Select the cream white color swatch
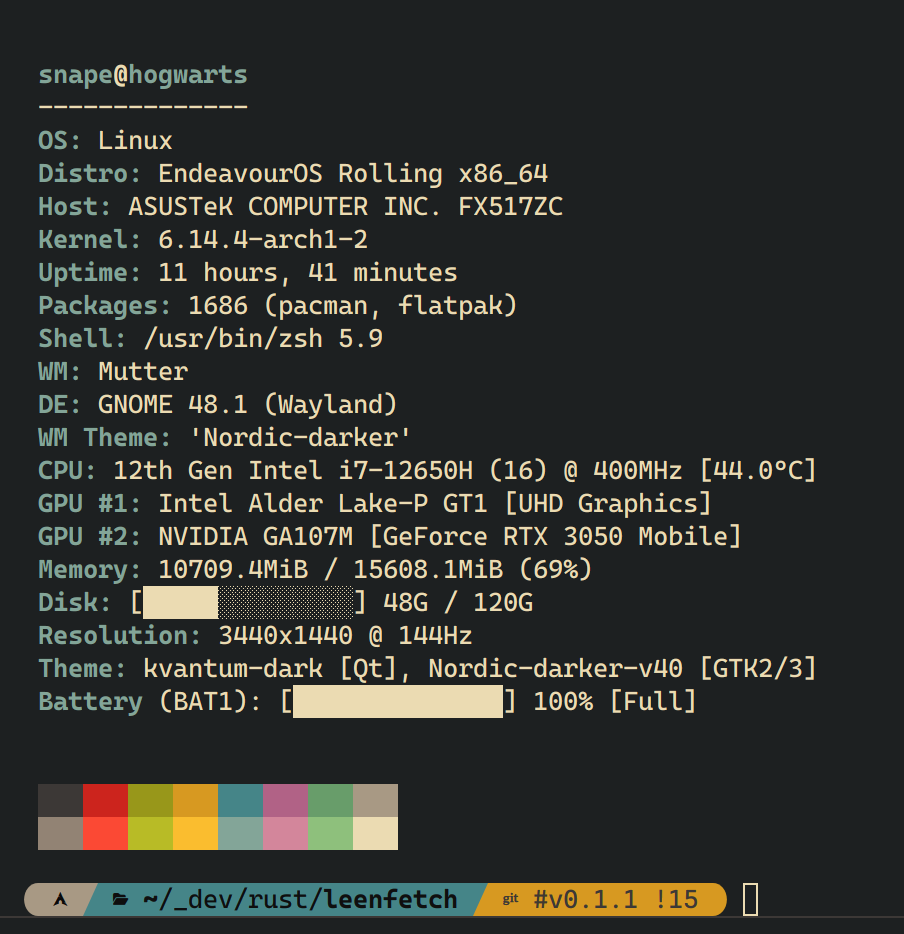904x934 pixels. pos(376,833)
